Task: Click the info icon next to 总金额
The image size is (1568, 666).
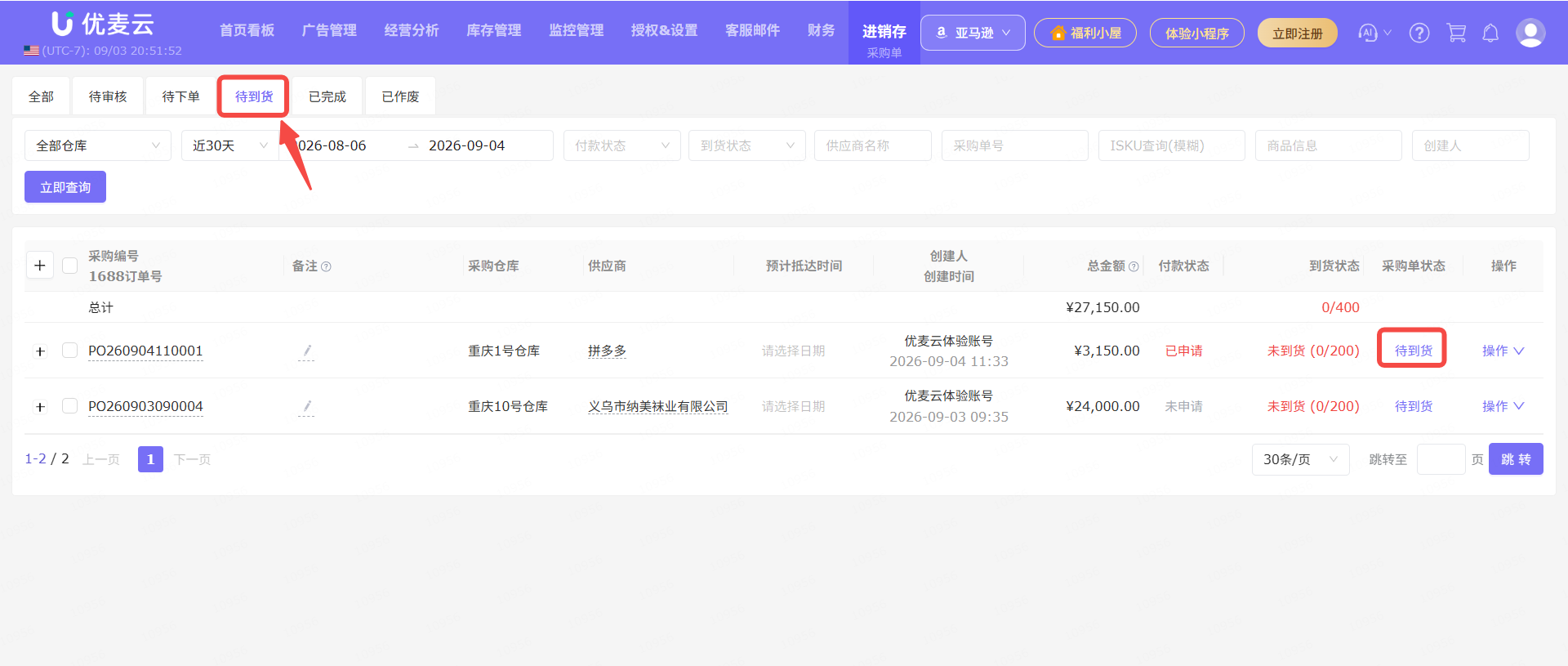Action: pos(1134,266)
